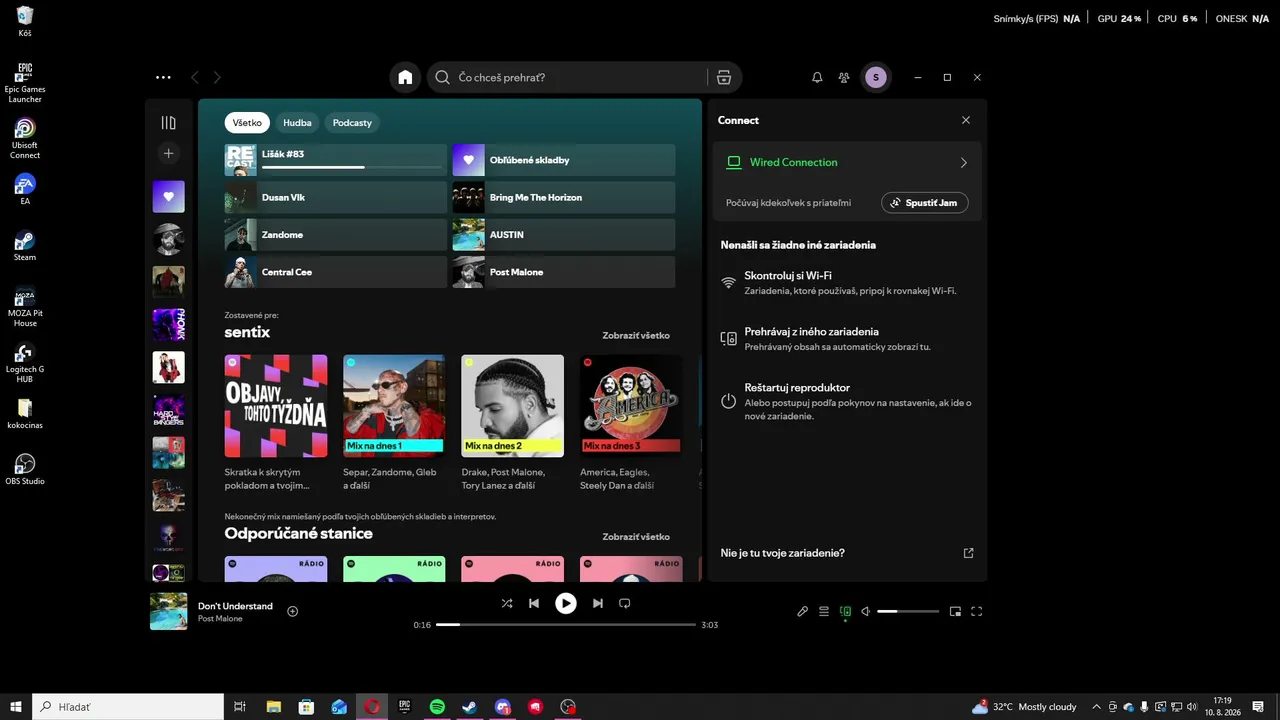Open notifications bell (What's new)
Screen dimensions: 1280x720
pyautogui.click(x=817, y=77)
